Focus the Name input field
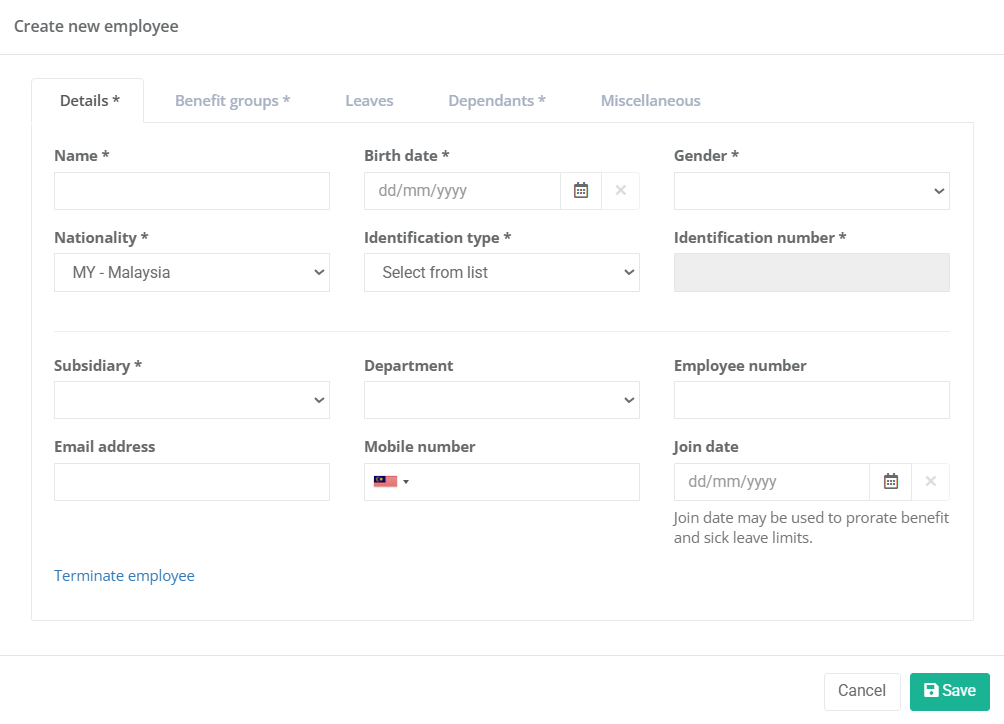 coord(191,191)
